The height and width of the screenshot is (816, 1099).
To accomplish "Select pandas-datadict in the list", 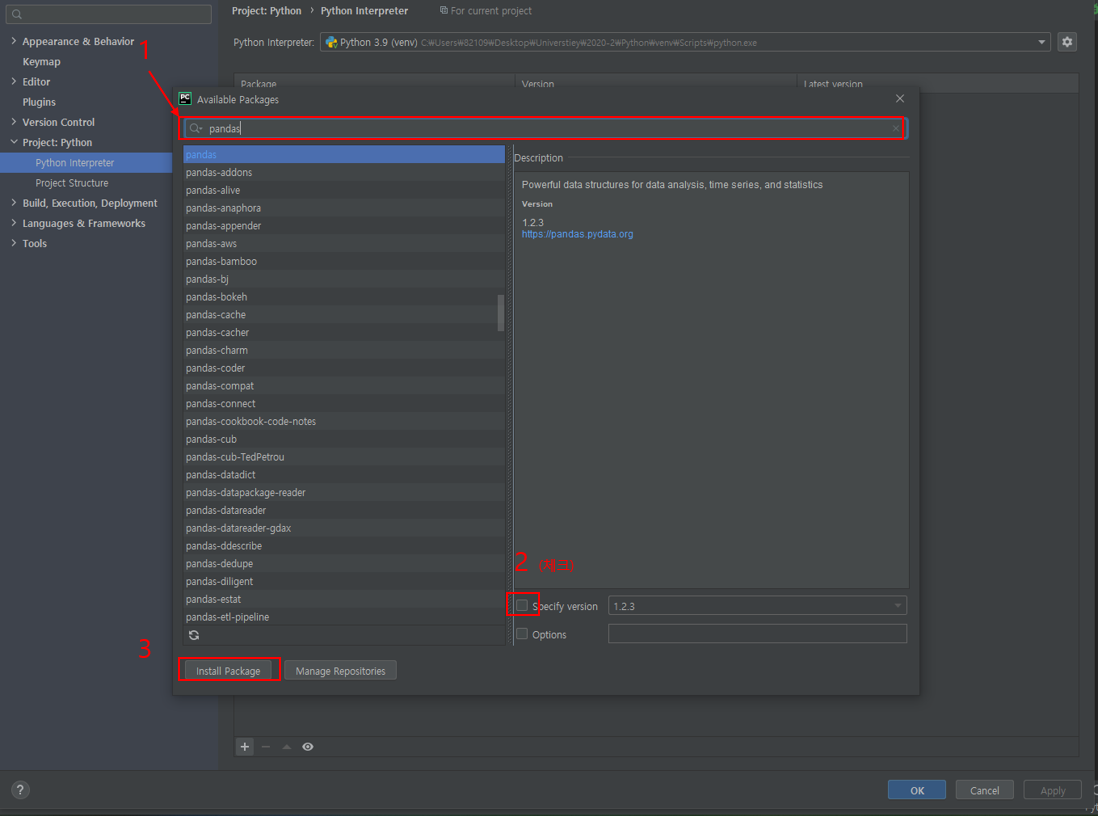I will point(343,475).
